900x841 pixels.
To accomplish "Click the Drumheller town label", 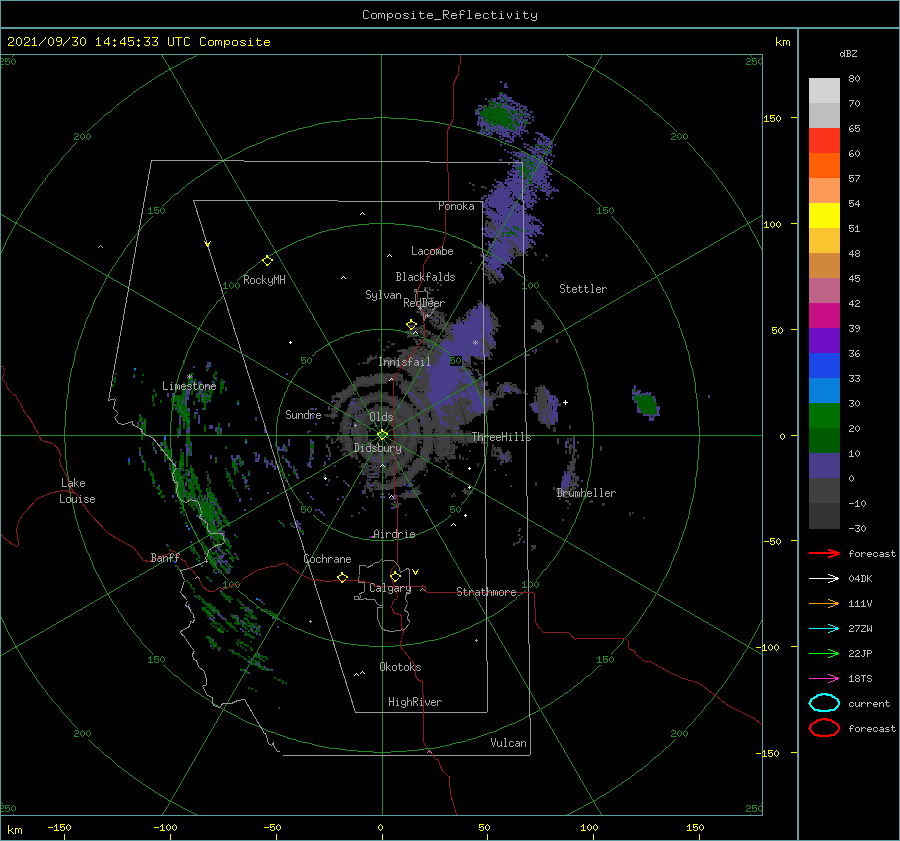I will pos(586,493).
